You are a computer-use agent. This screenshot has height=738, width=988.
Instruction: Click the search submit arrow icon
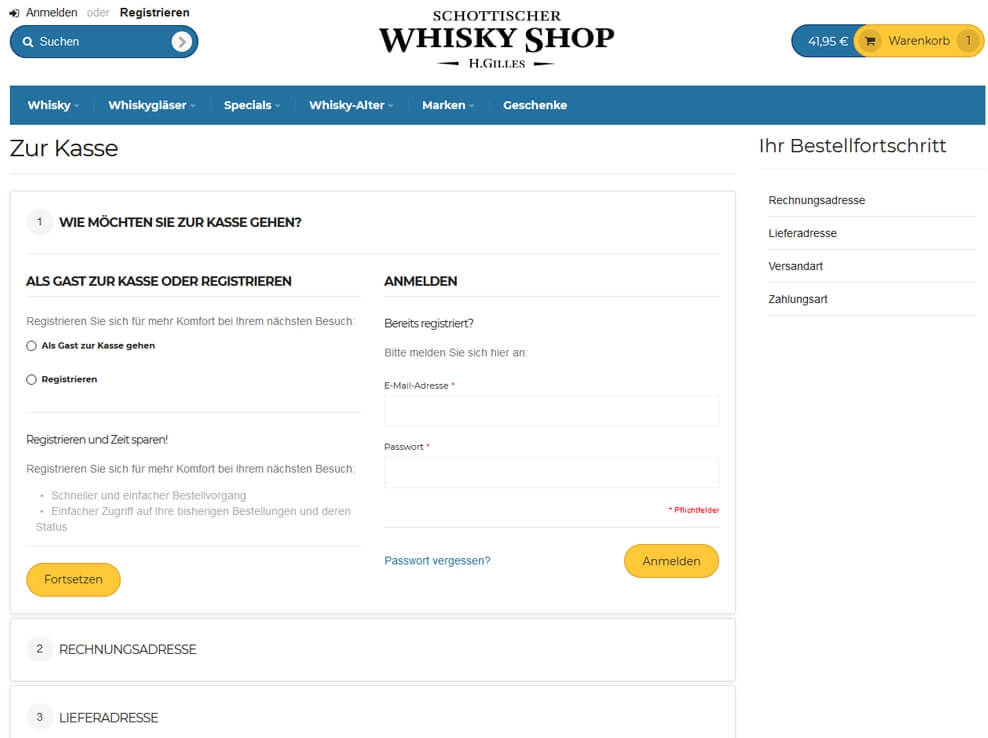point(181,42)
